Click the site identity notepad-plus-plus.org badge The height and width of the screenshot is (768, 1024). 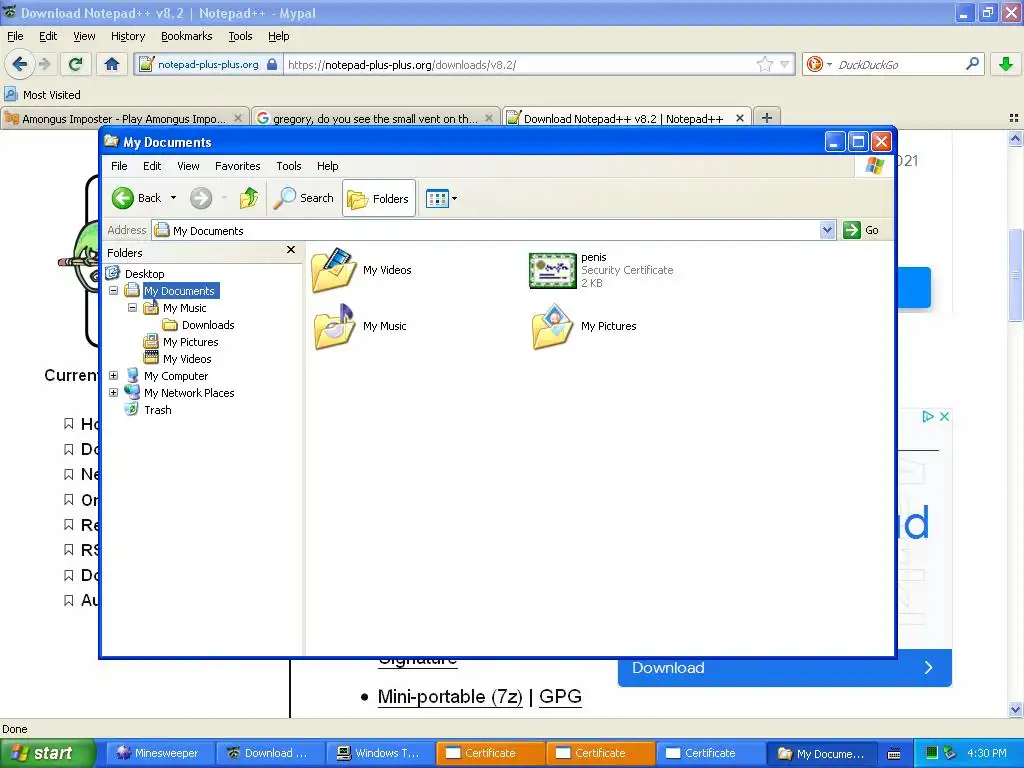point(208,65)
